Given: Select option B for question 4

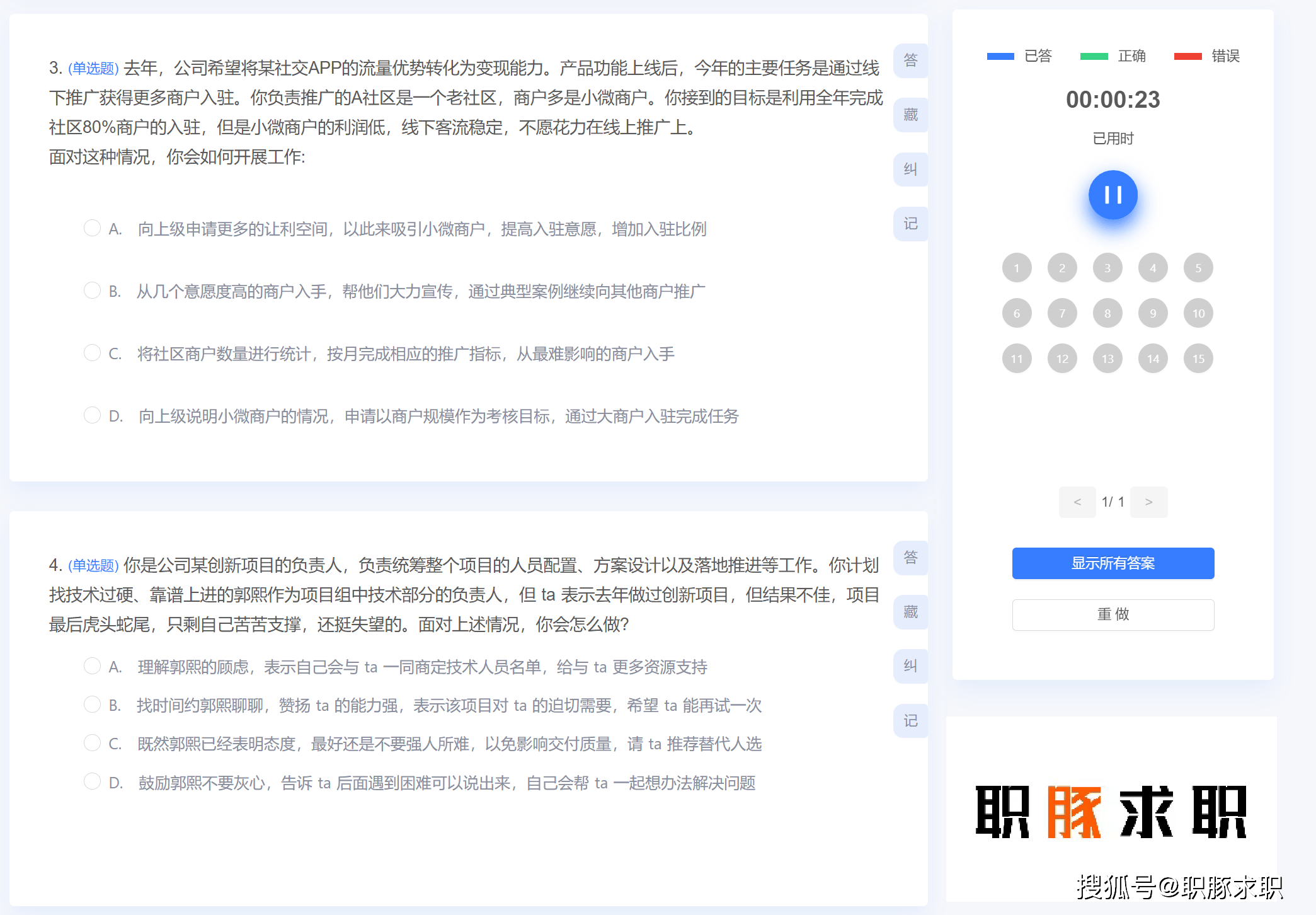Looking at the screenshot, I should tap(92, 705).
